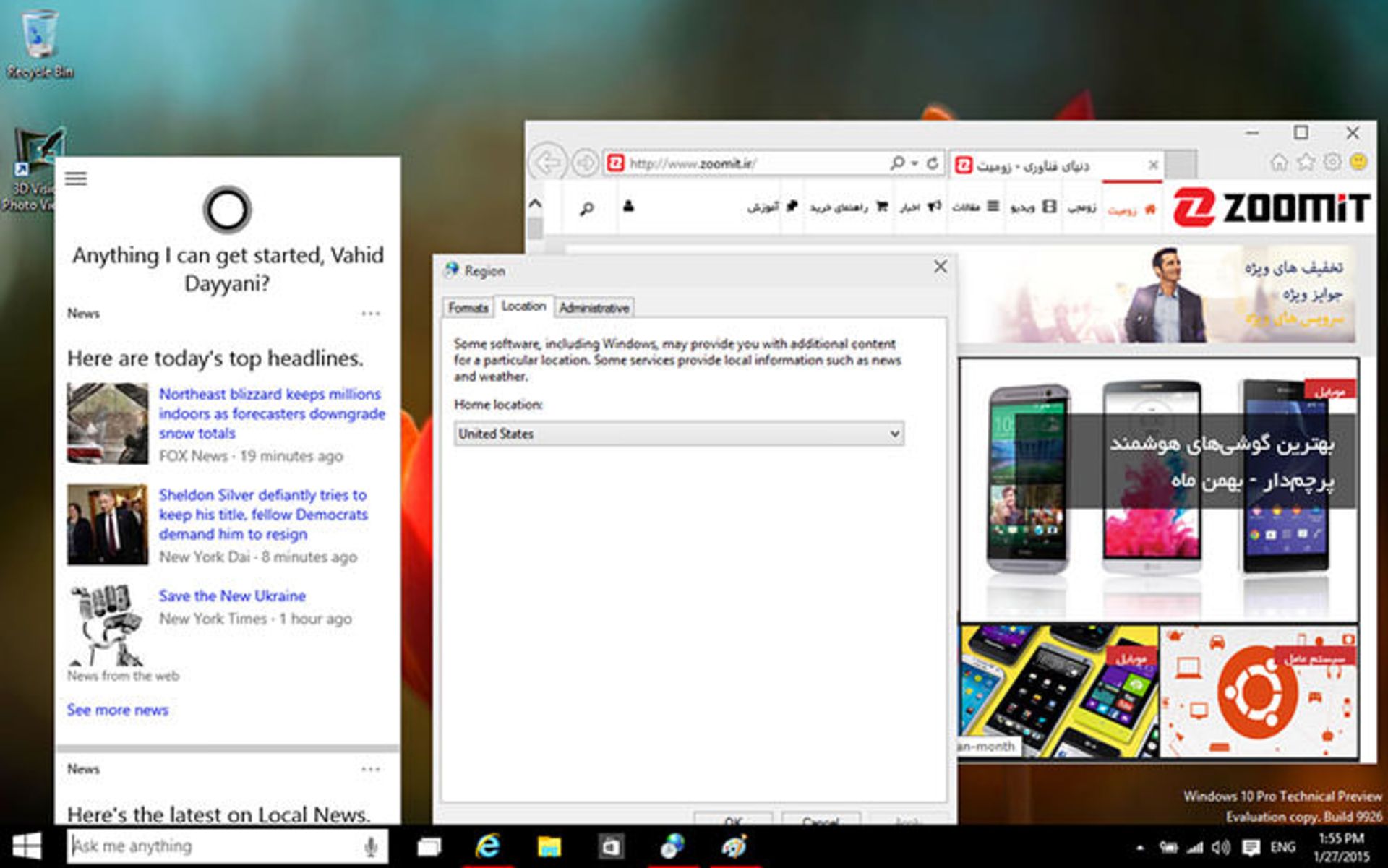This screenshot has height=868, width=1388.
Task: Open volume control in system tray
Action: click(1220, 847)
